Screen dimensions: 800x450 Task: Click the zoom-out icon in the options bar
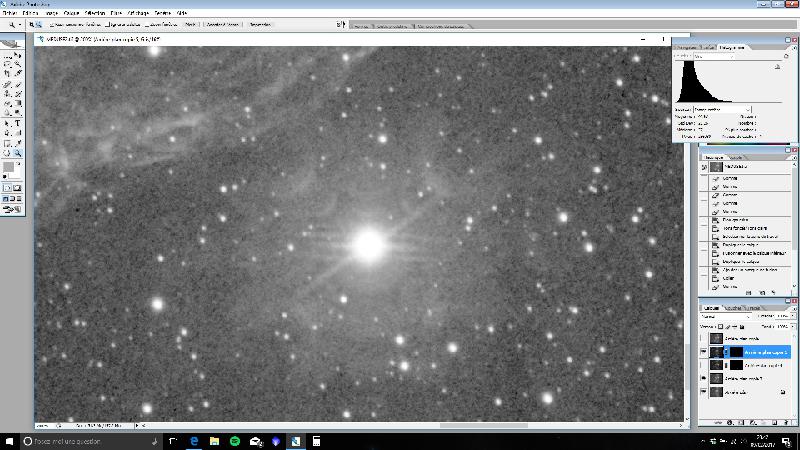coord(38,24)
